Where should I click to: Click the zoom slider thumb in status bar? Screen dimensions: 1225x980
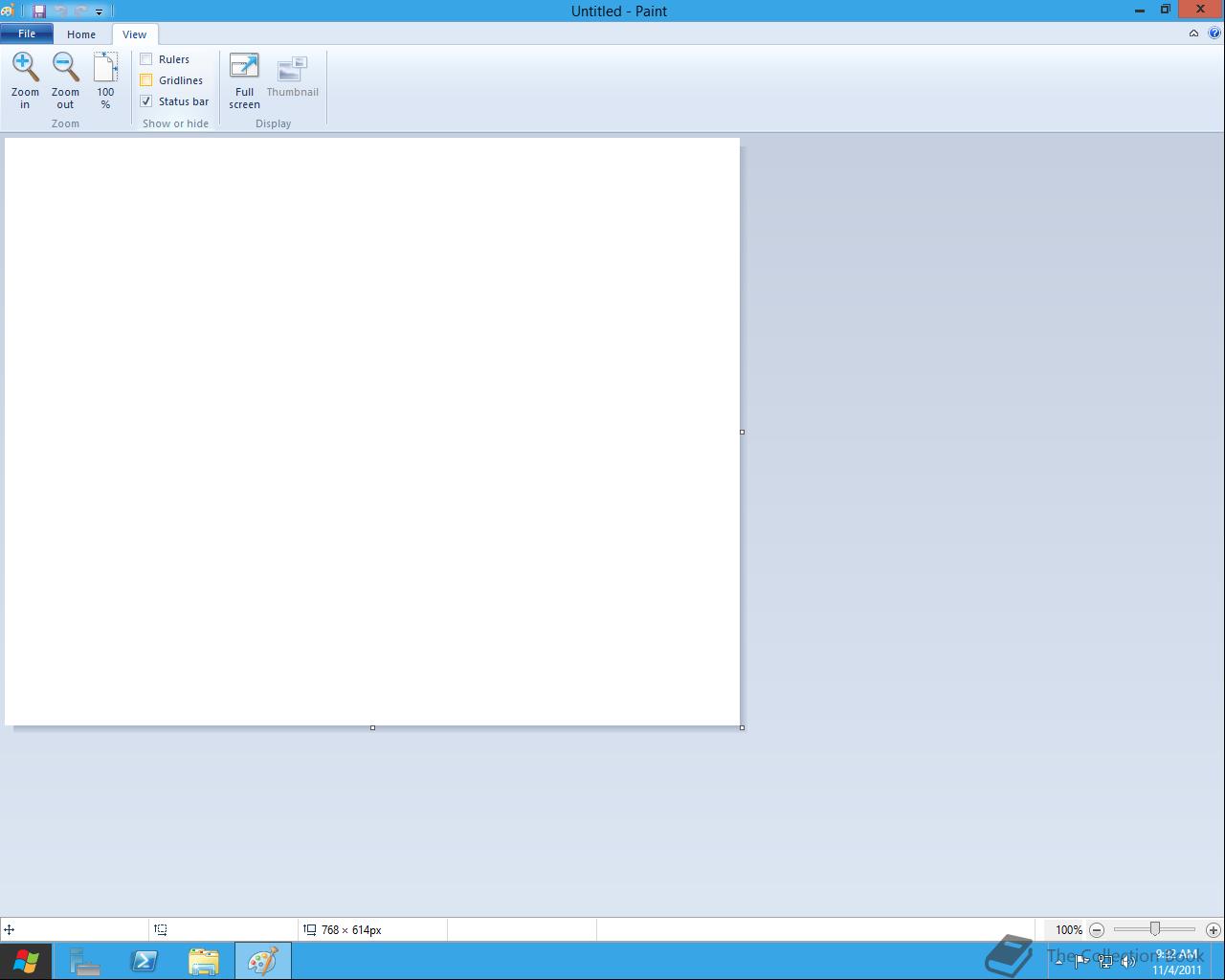click(1155, 928)
